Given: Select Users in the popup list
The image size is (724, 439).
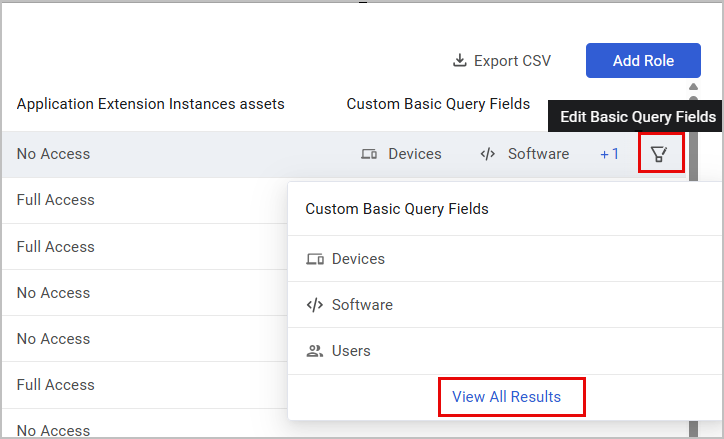Looking at the screenshot, I should (x=351, y=351).
